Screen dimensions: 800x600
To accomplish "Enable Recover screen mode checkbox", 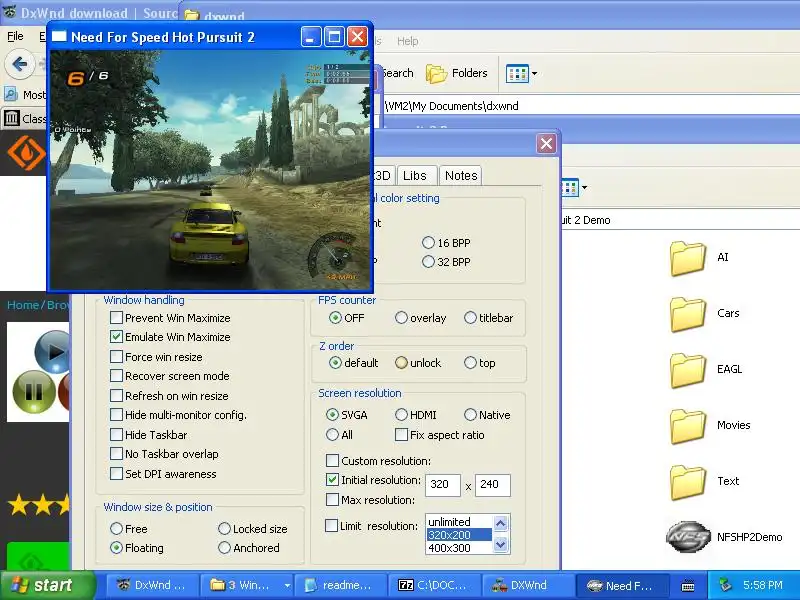I will click(116, 376).
